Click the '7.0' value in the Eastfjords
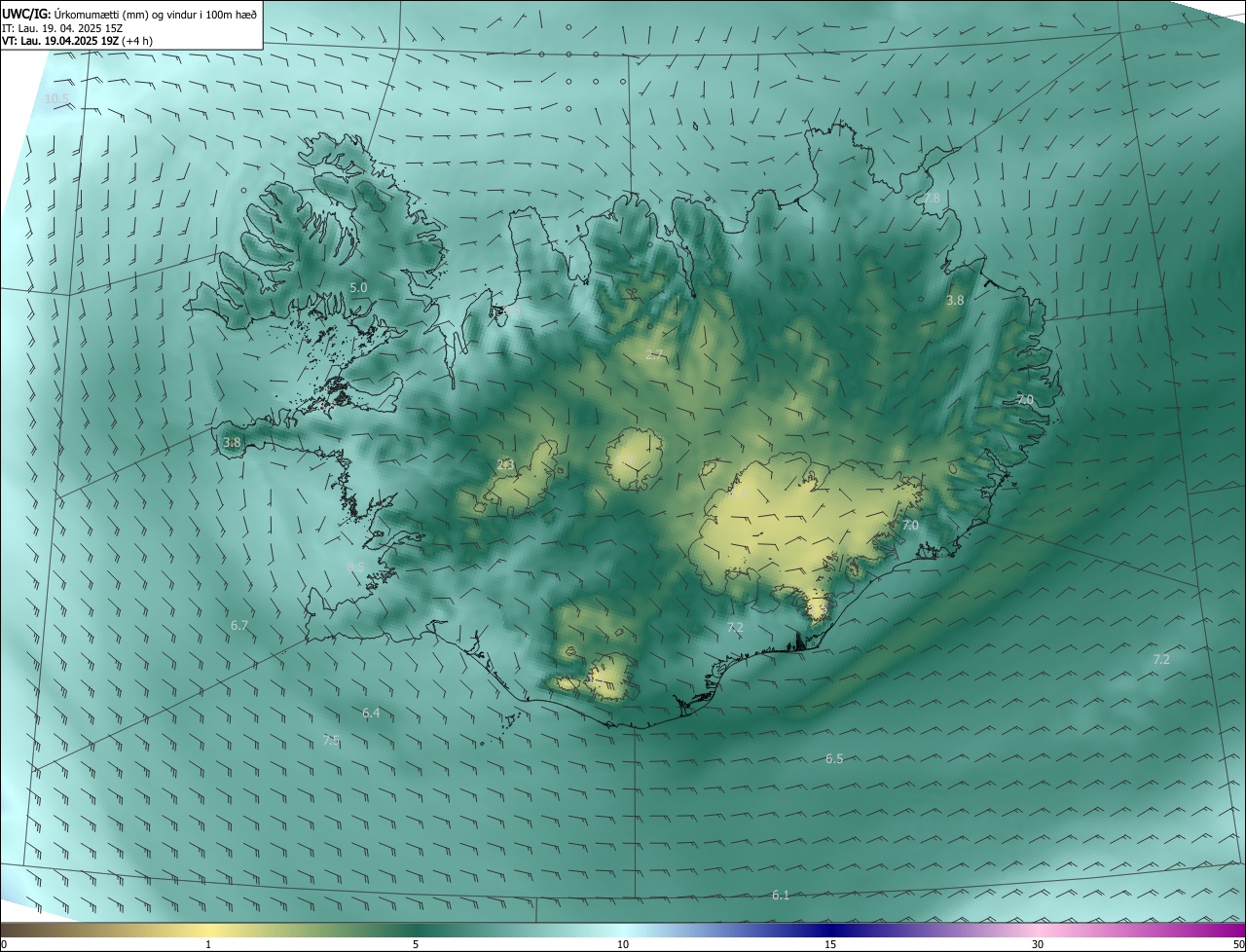This screenshot has height=952, width=1246. pyautogui.click(x=1025, y=400)
